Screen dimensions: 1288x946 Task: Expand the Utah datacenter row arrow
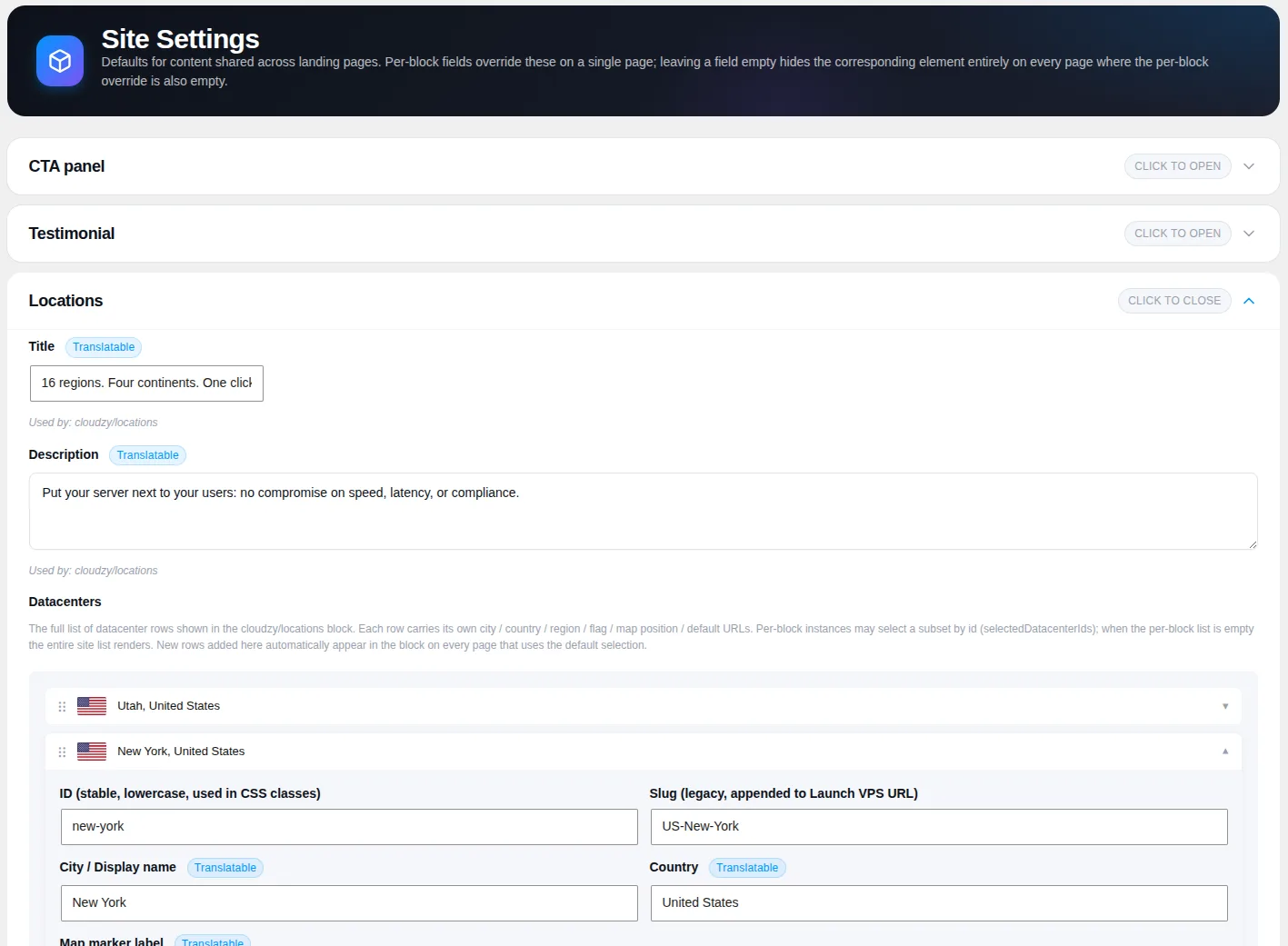click(1225, 706)
